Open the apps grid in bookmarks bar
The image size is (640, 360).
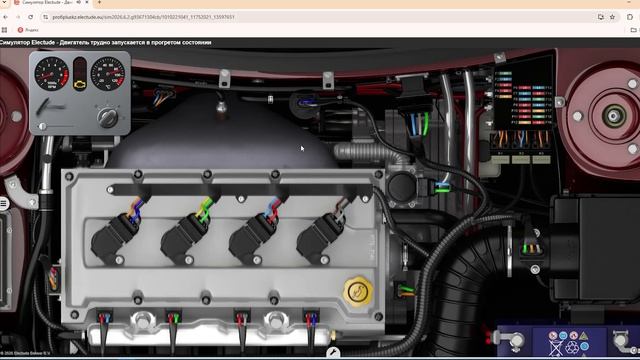click(4, 30)
